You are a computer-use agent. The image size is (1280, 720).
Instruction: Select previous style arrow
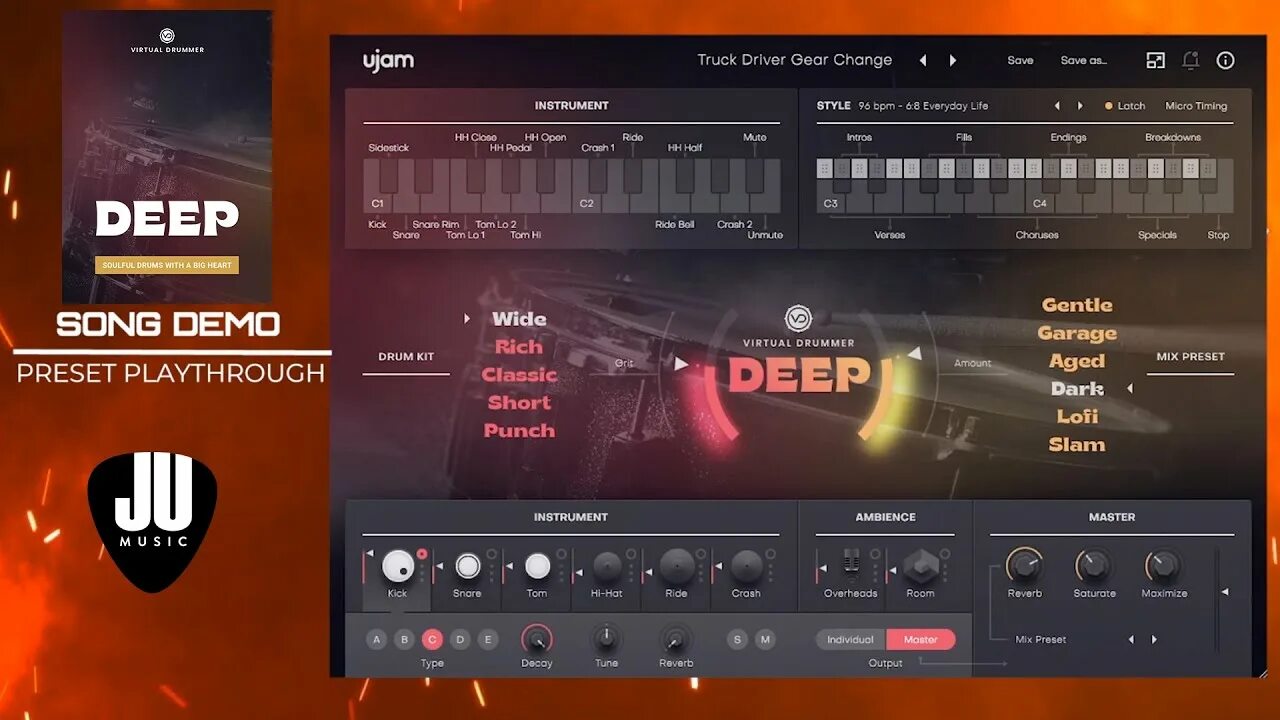pos(1057,106)
